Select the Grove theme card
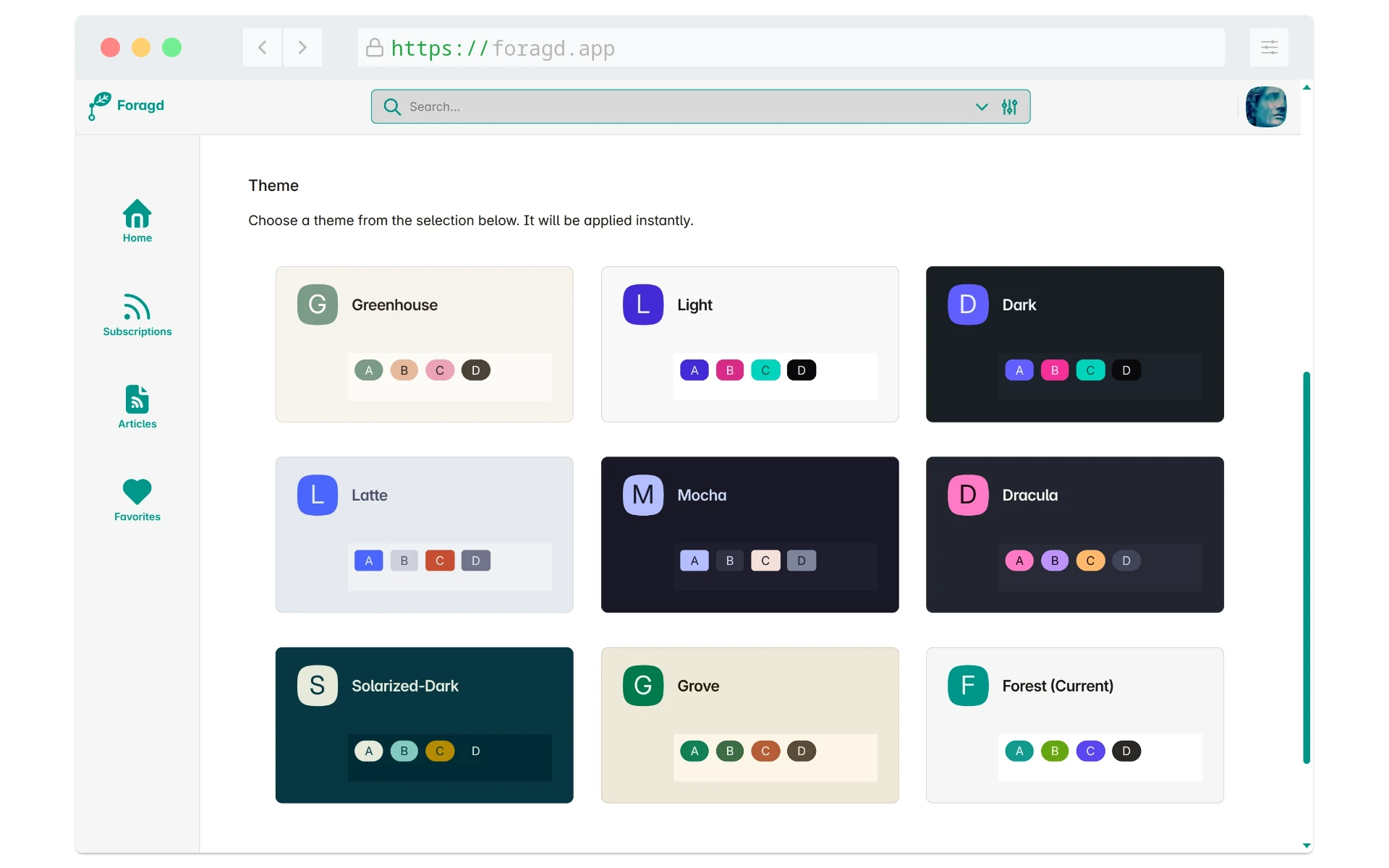This screenshot has height=868, width=1389. (750, 726)
